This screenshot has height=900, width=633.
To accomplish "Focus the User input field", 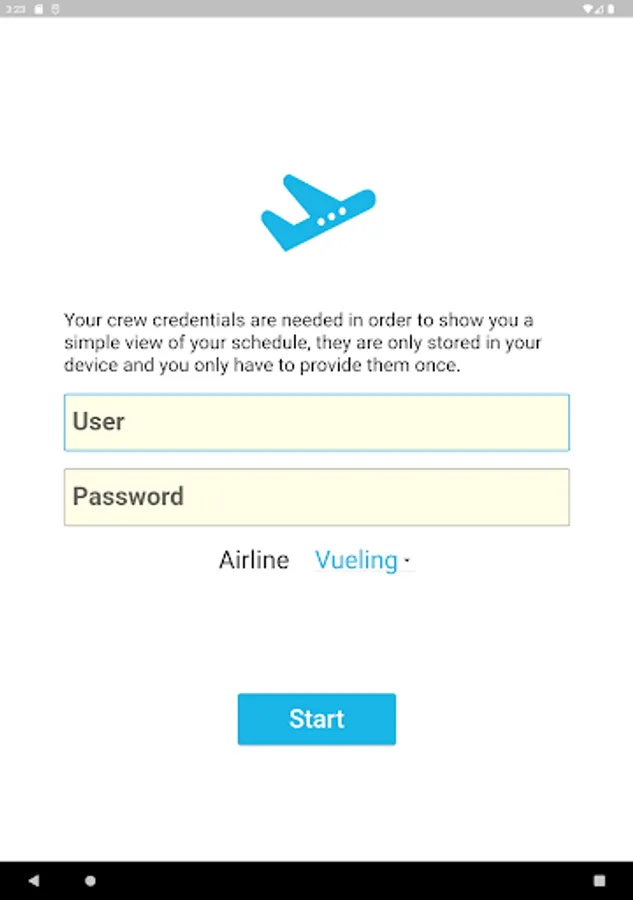I will coord(316,422).
